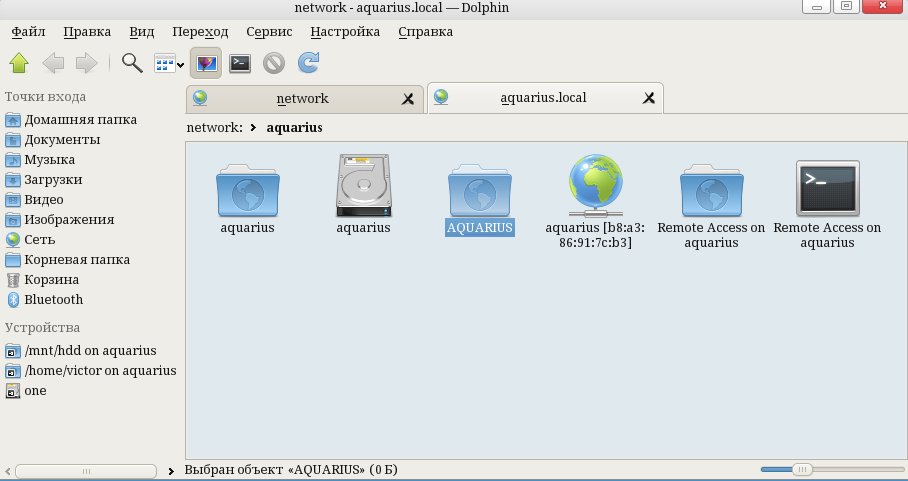908x481 pixels.
Task: Open the Переход menu
Action: click(x=200, y=32)
